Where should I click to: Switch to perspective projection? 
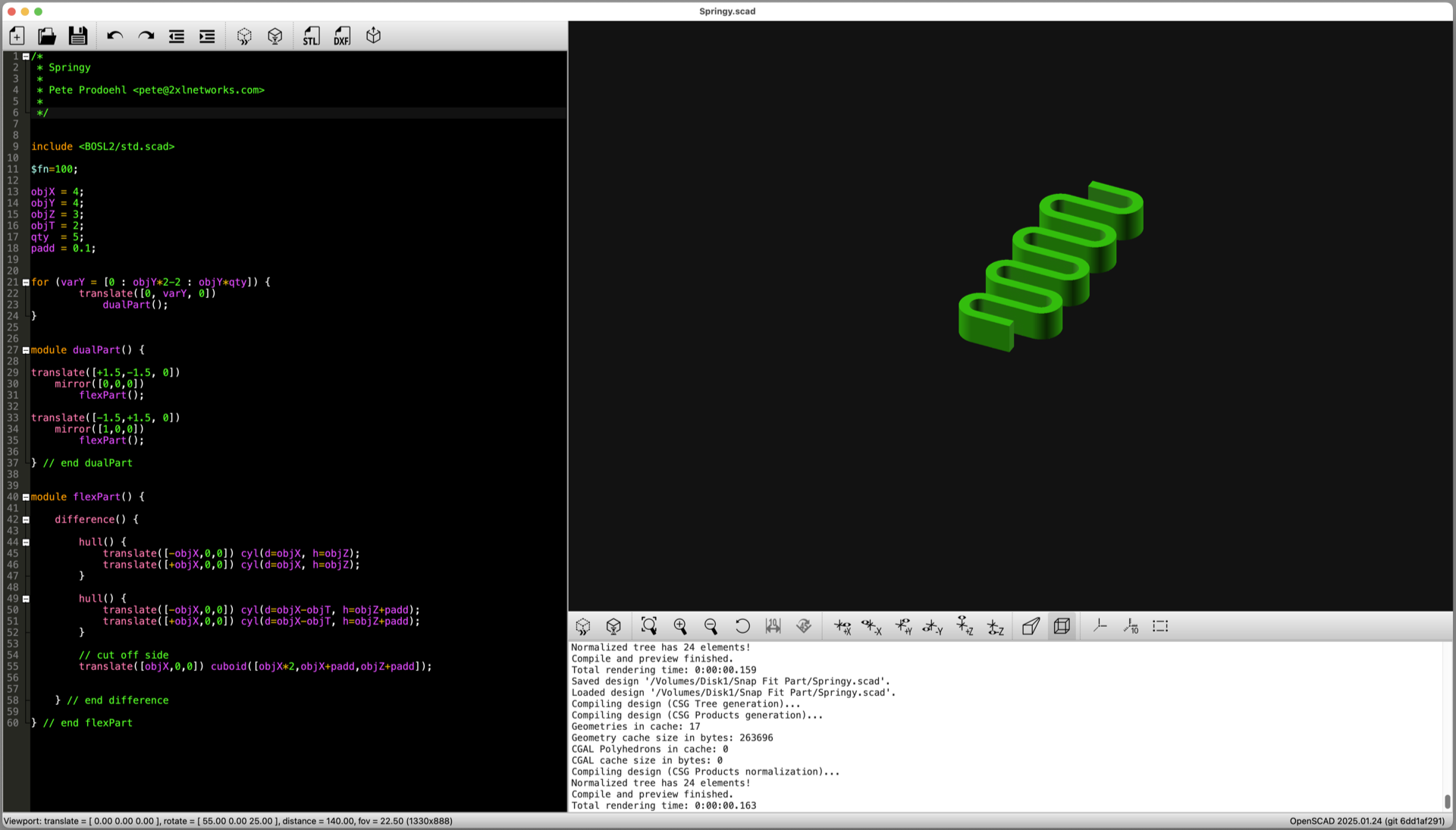coord(1031,626)
